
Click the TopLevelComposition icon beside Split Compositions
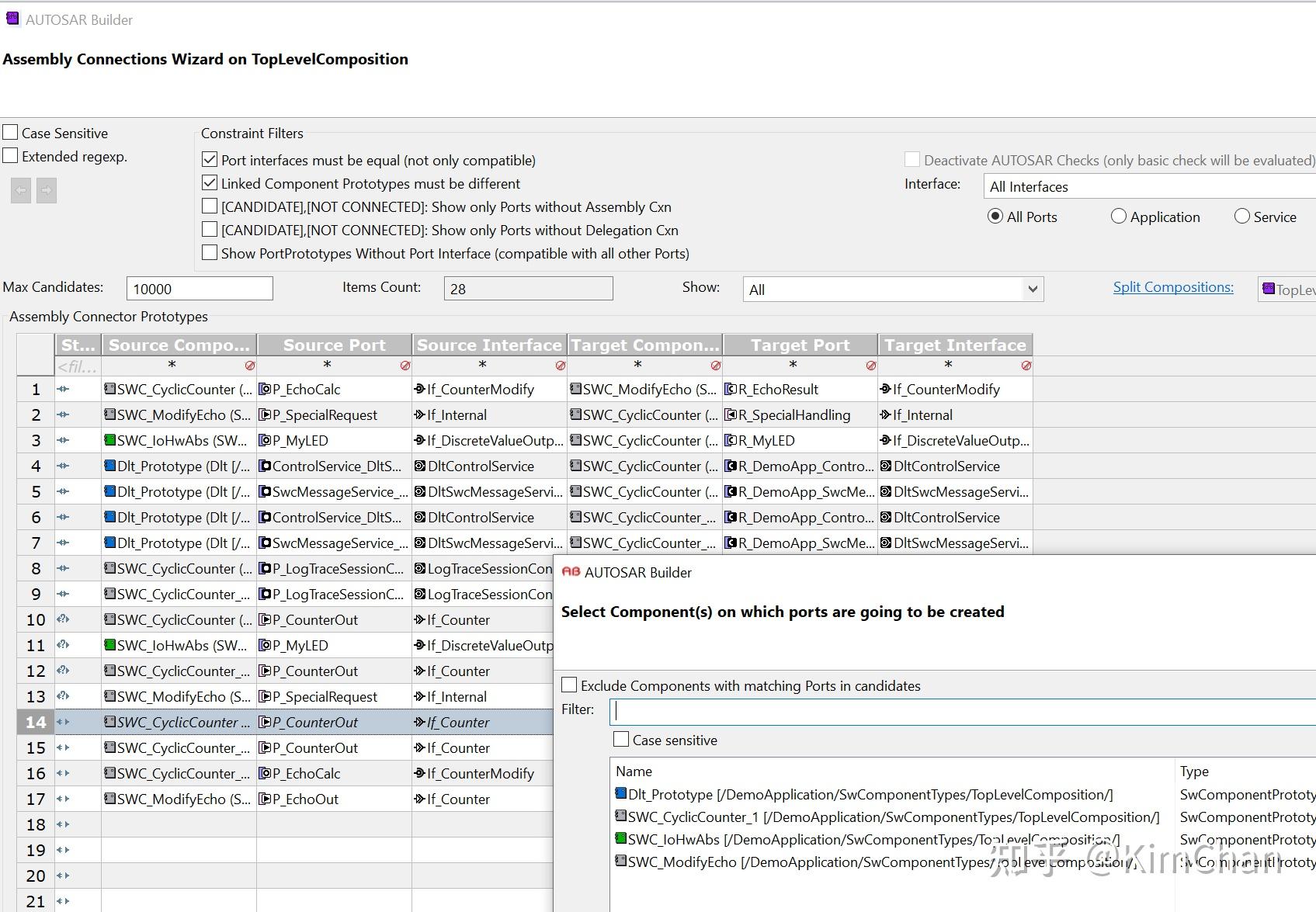pos(1269,289)
